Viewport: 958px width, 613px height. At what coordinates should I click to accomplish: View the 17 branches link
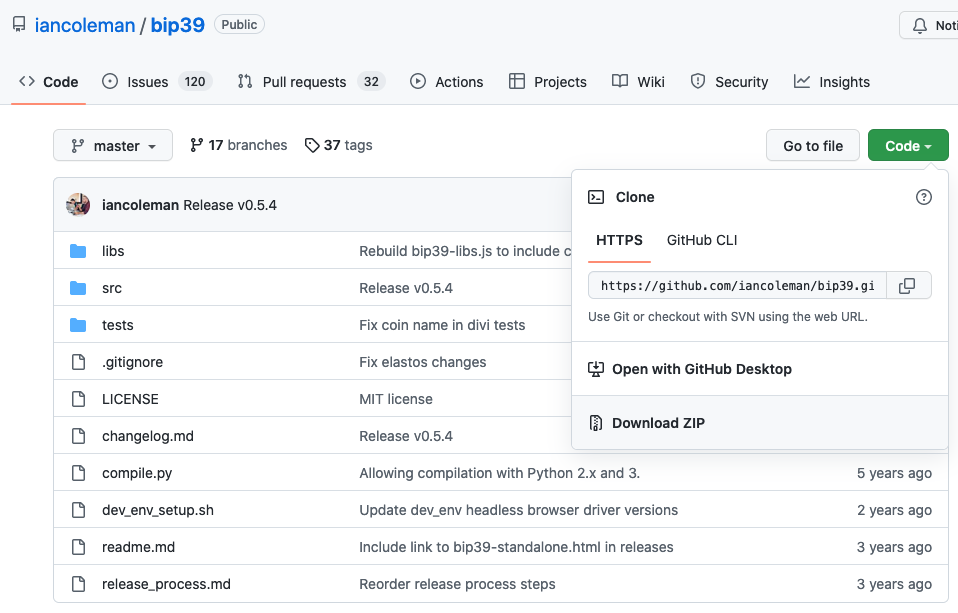pyautogui.click(x=238, y=145)
